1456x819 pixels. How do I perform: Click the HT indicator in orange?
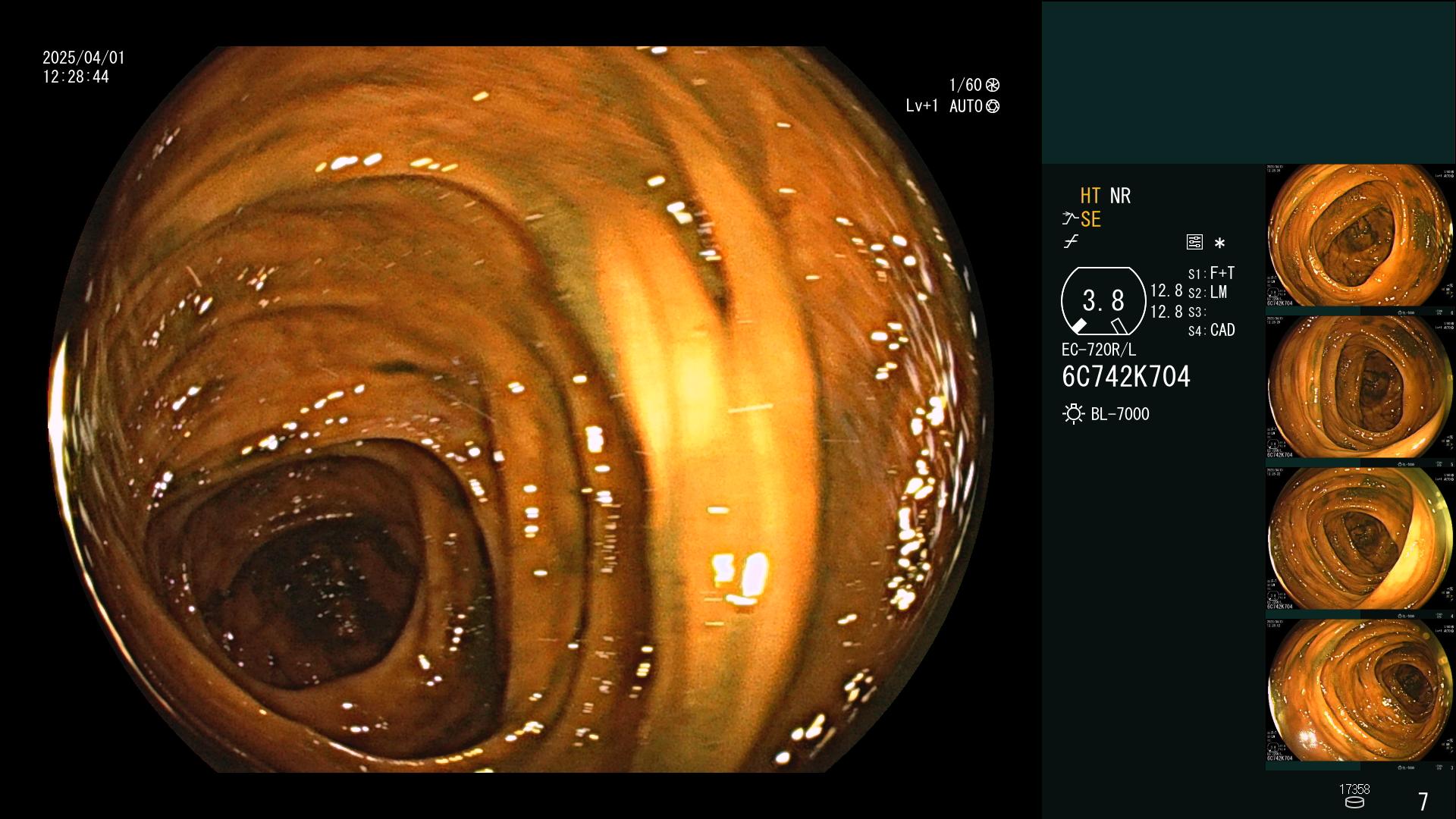click(x=1090, y=196)
